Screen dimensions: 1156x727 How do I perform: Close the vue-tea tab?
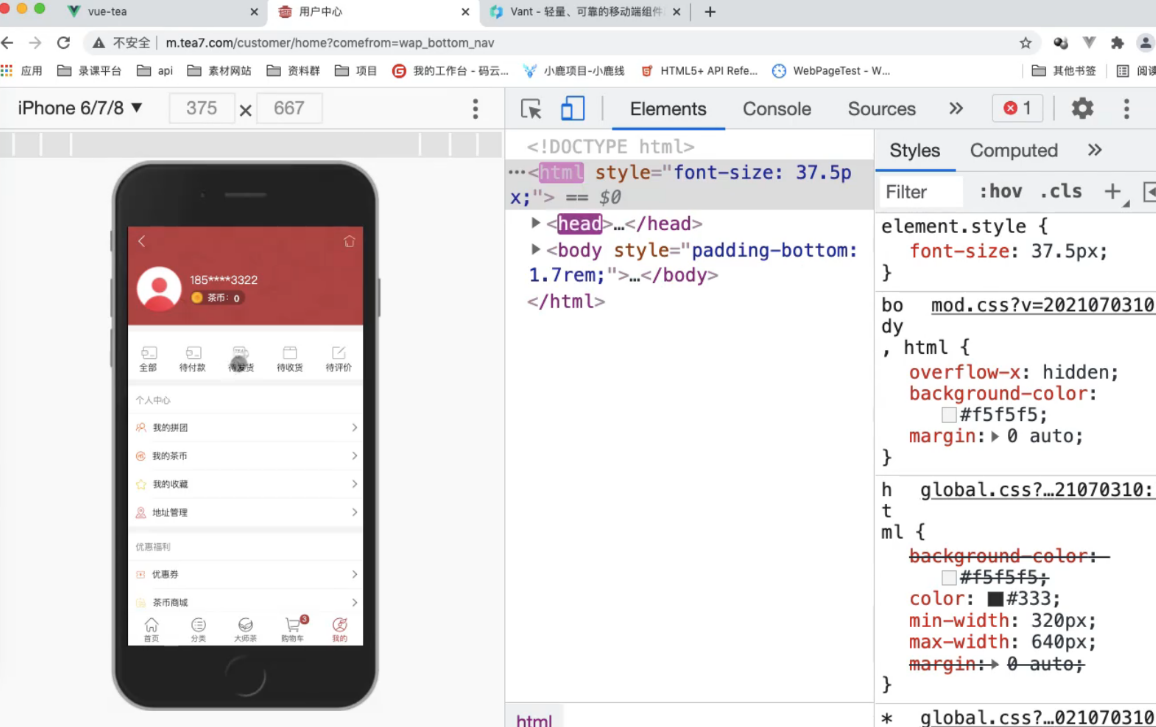(x=254, y=12)
